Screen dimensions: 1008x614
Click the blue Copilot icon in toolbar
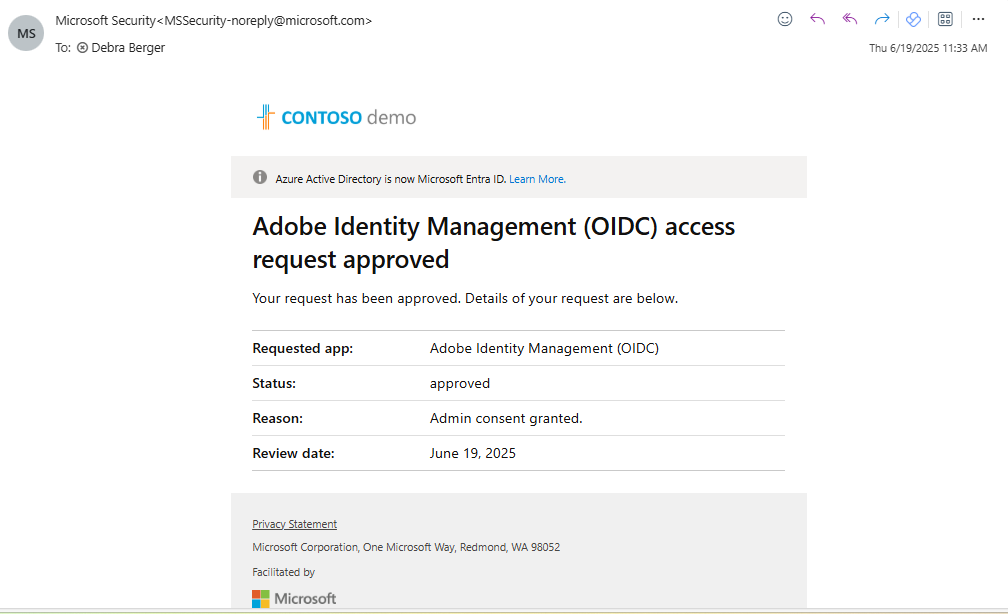click(x=913, y=19)
